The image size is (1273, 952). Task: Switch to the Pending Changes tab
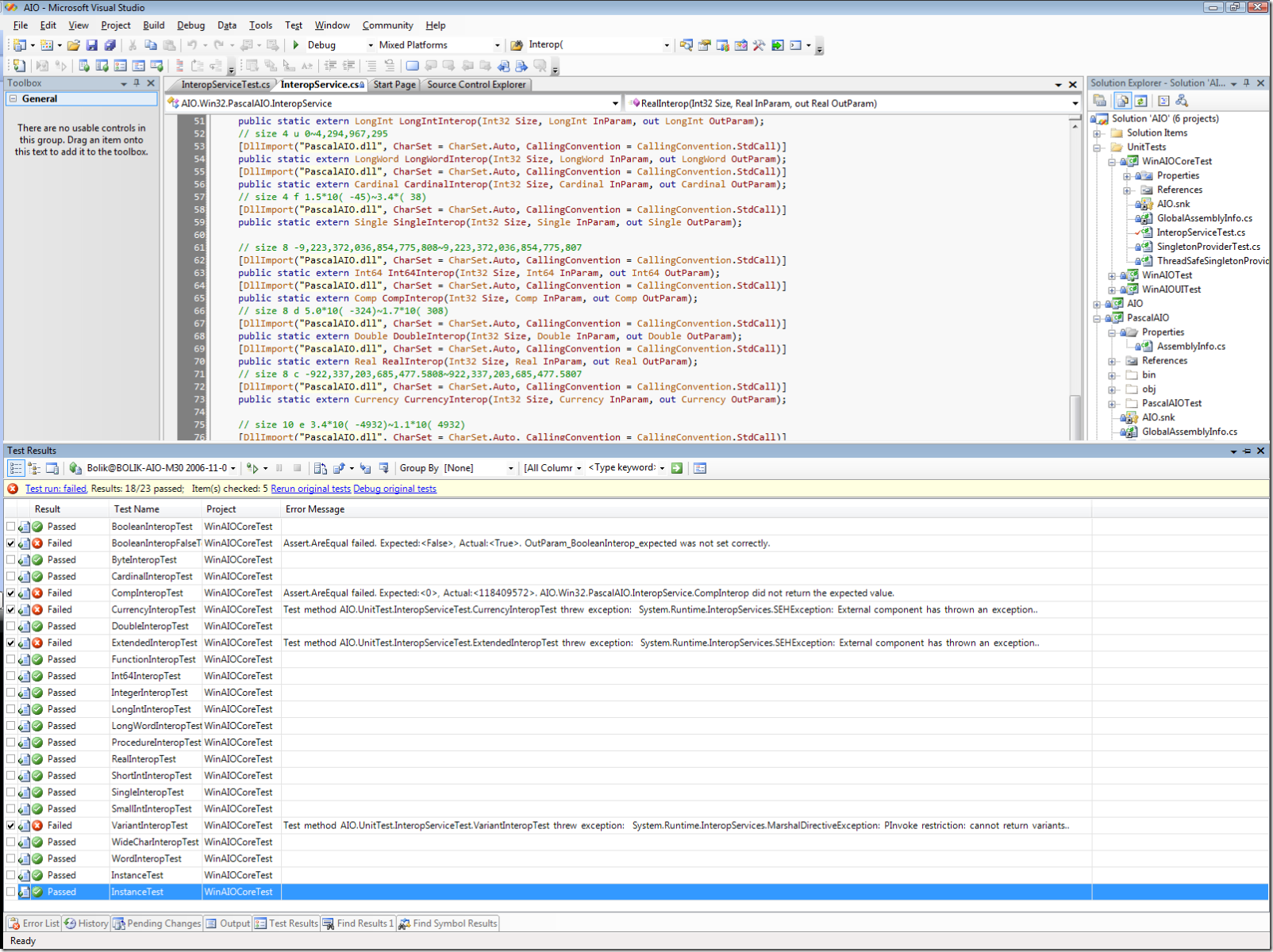157,923
